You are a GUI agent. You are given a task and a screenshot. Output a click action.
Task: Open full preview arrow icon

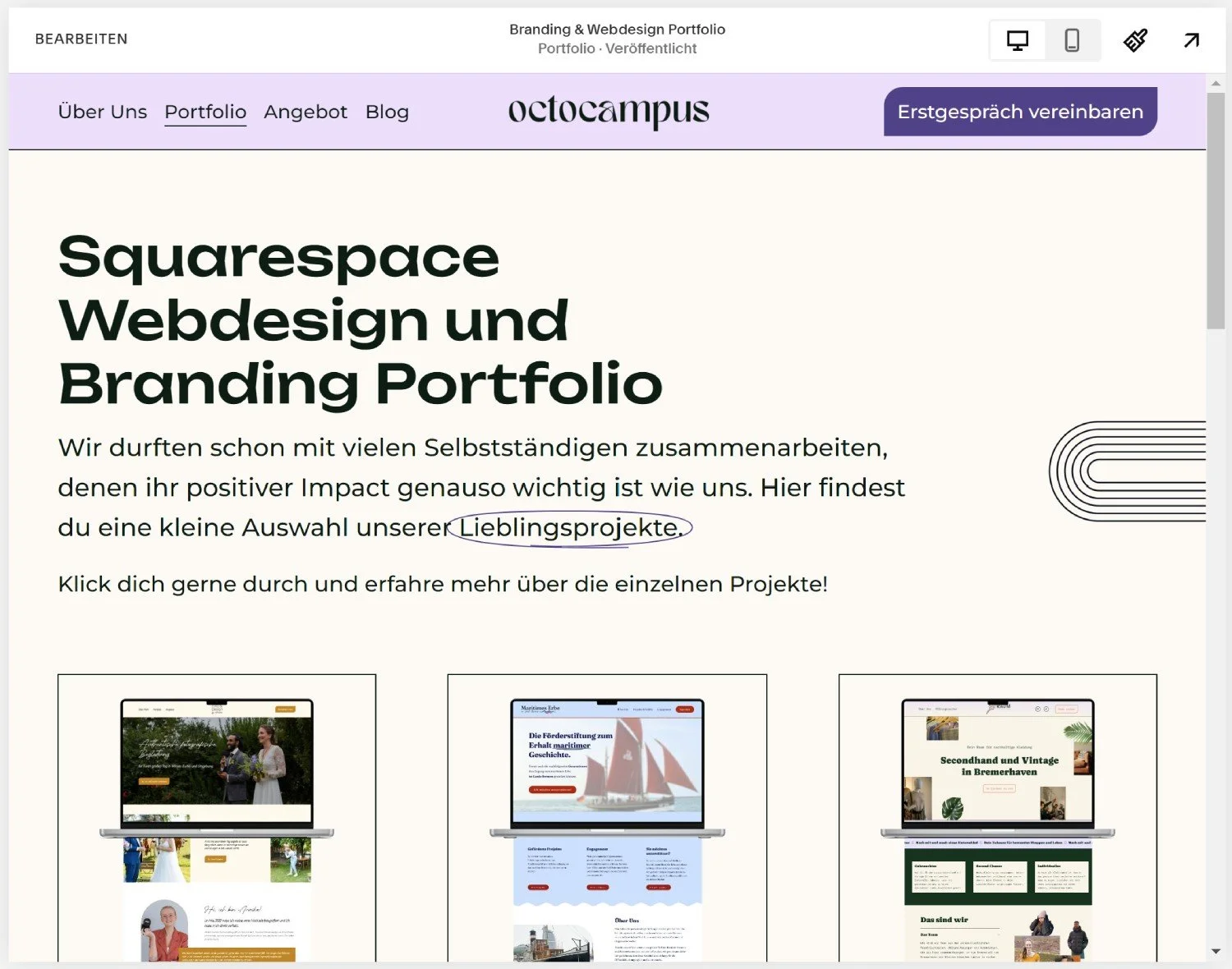point(1191,40)
